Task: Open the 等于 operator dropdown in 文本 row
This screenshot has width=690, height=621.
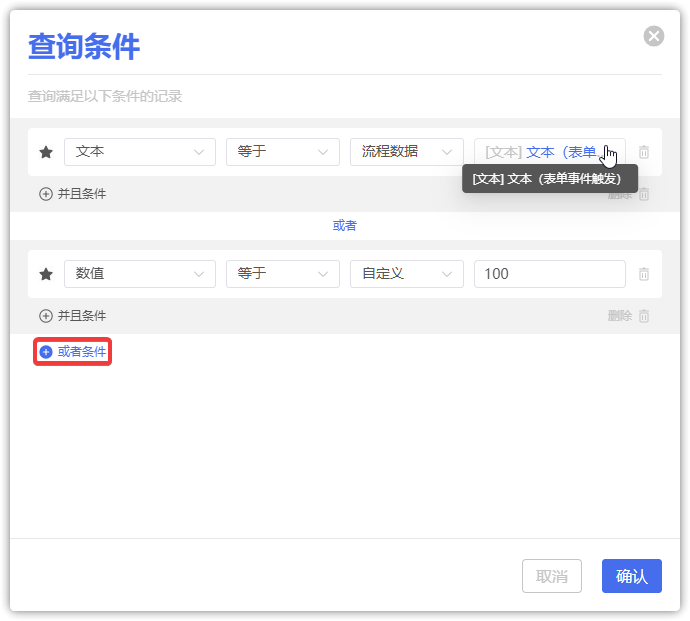Action: (x=282, y=152)
